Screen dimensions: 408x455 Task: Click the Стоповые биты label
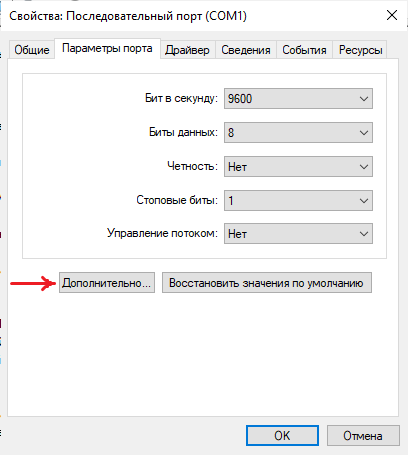pos(177,200)
